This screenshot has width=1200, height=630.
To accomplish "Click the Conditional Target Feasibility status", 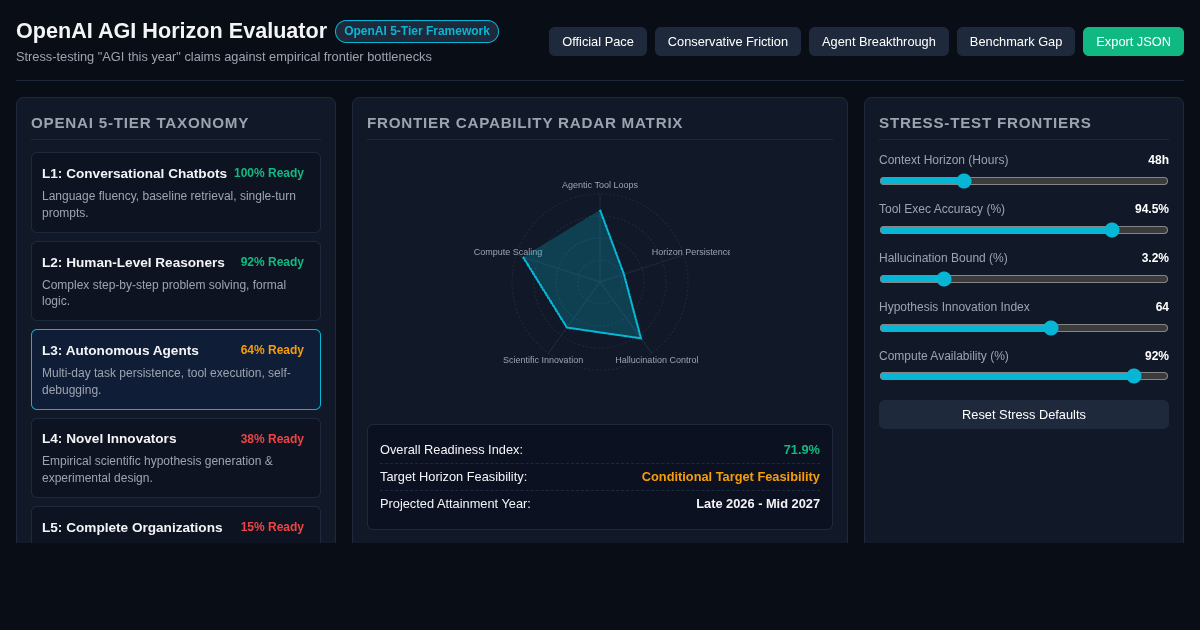I will coord(731,477).
